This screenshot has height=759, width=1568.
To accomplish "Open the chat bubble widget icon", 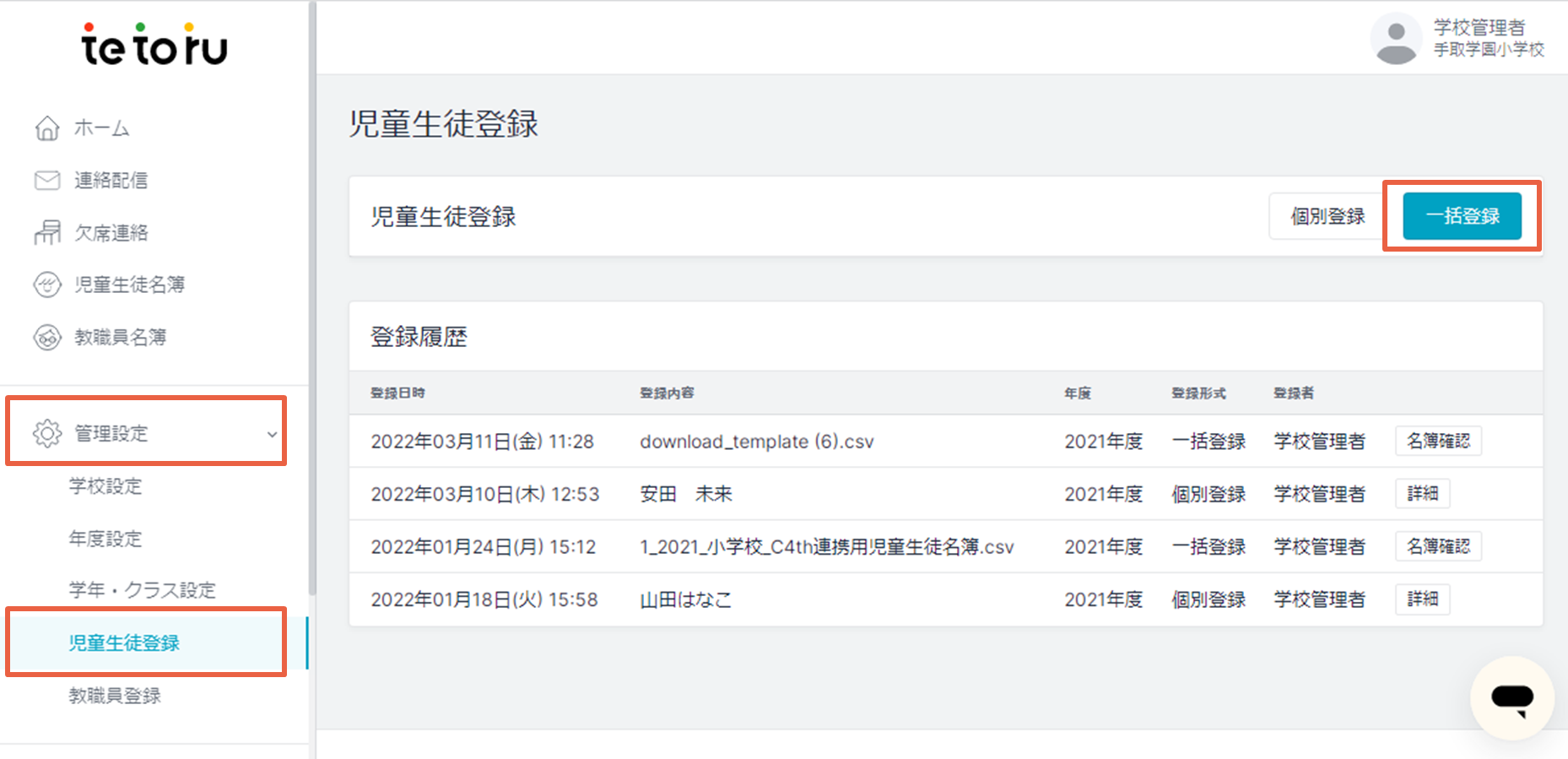I will [x=1511, y=698].
